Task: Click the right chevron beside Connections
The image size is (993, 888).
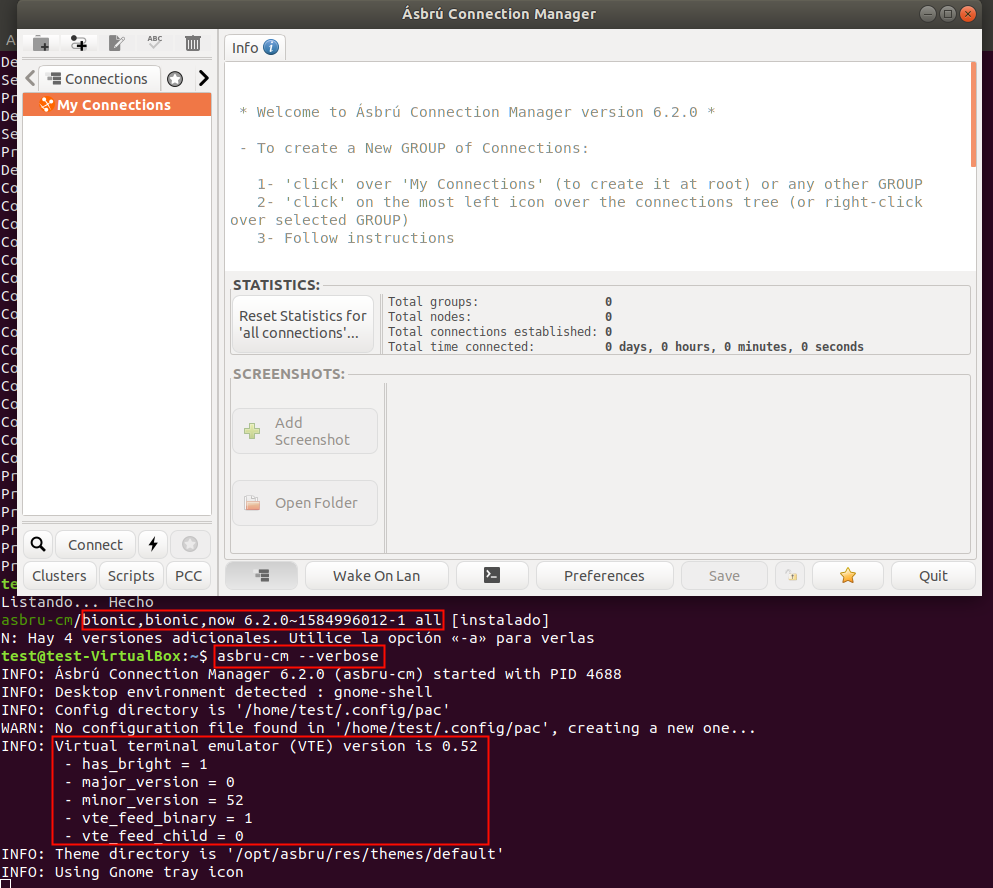Action: click(203, 78)
